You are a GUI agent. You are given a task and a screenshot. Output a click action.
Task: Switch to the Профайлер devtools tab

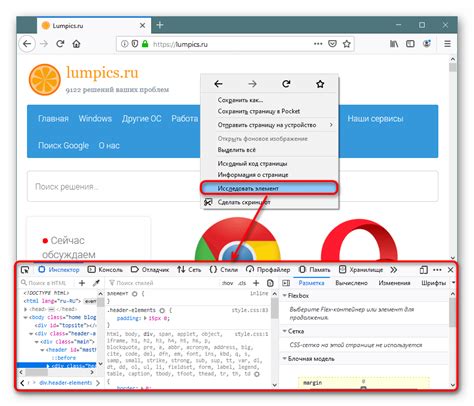268,270
